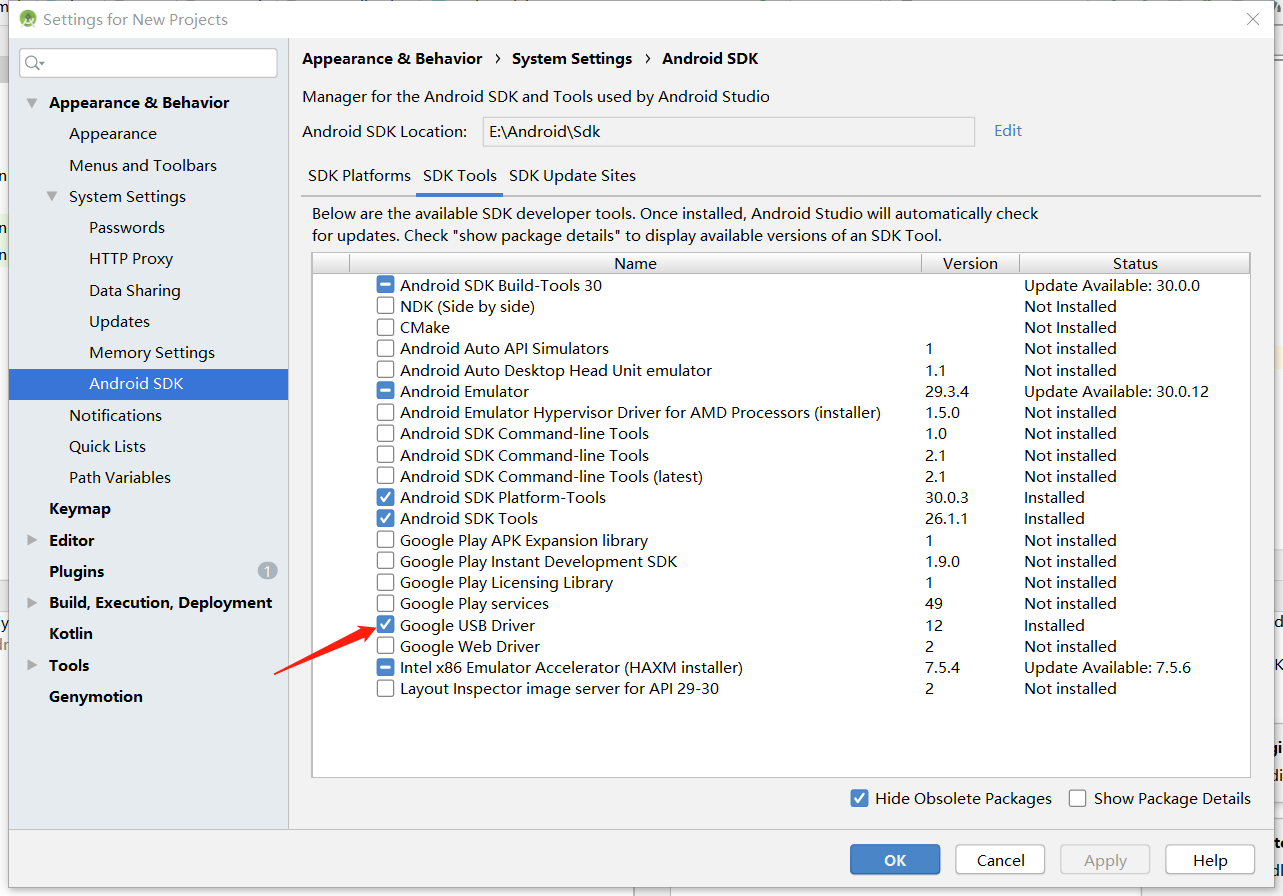The width and height of the screenshot is (1283, 896).
Task: Select Passwords under System Settings
Action: click(x=127, y=227)
